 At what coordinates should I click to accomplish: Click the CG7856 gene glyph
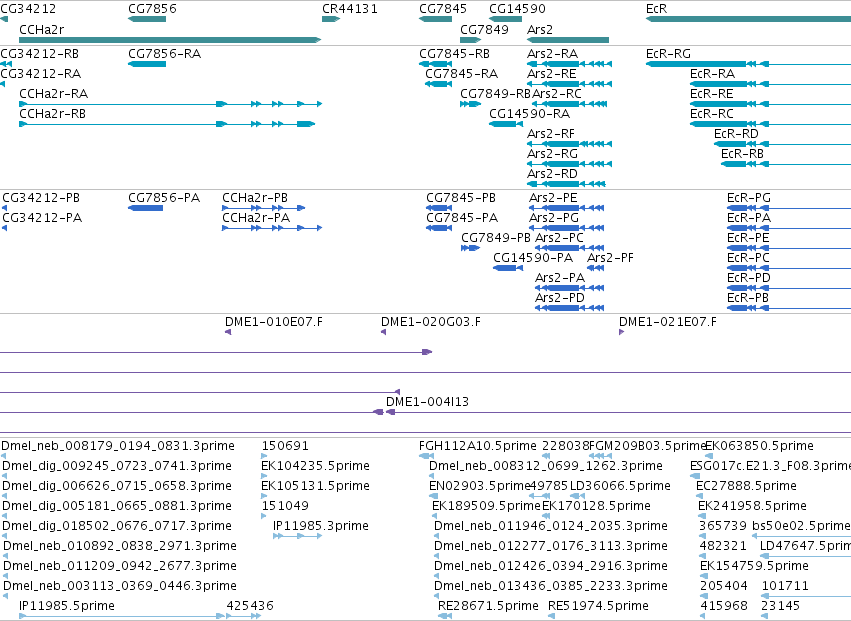[147, 19]
